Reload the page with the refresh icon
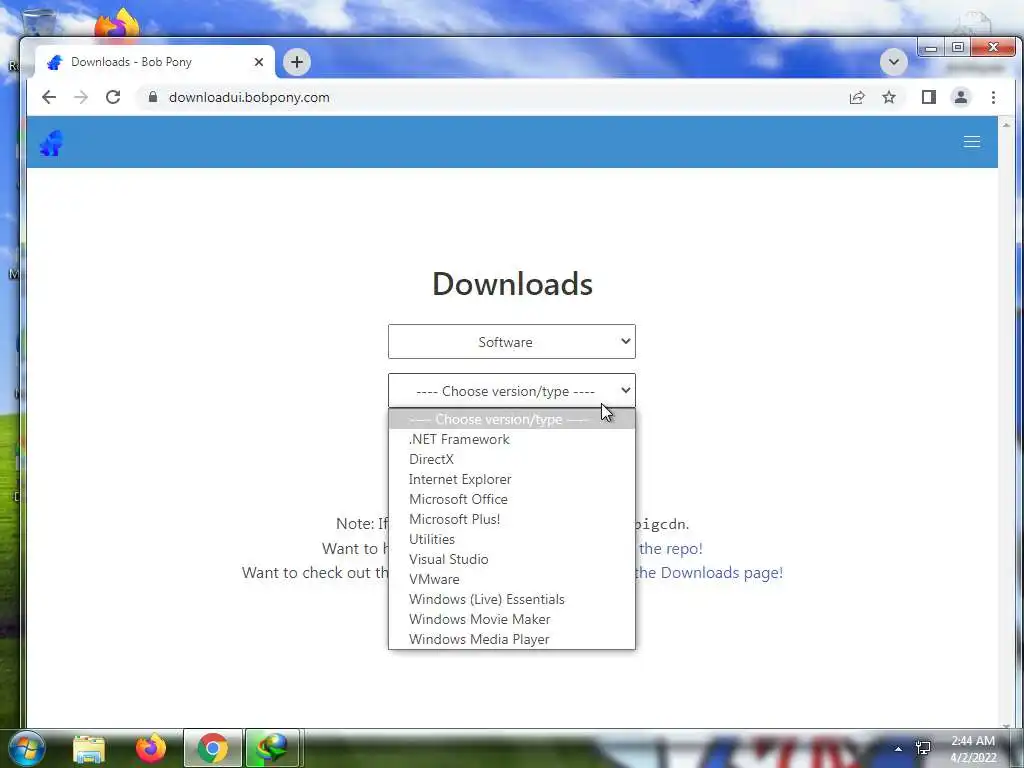 click(113, 97)
